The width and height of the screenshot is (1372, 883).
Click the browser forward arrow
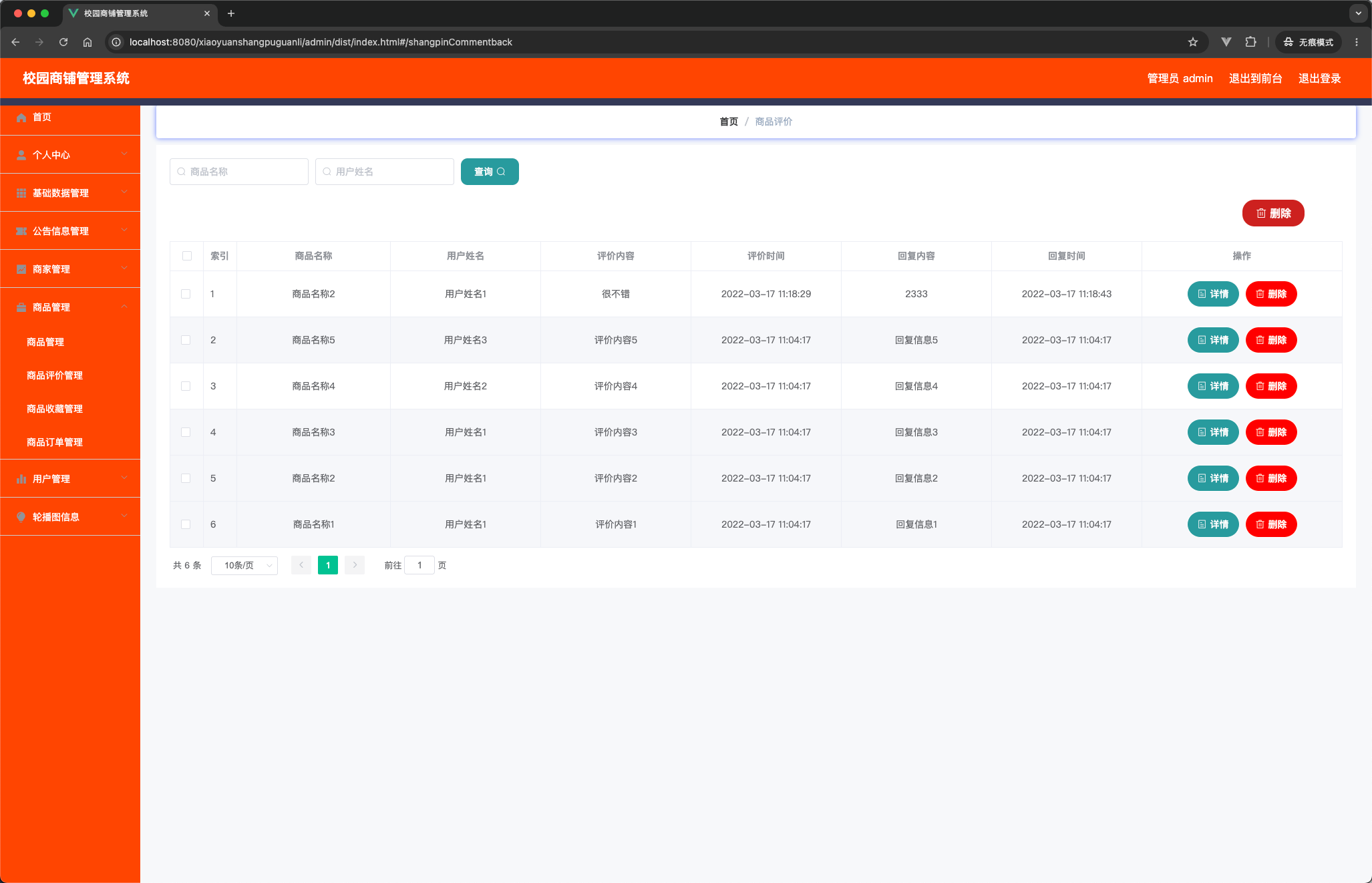point(39,42)
